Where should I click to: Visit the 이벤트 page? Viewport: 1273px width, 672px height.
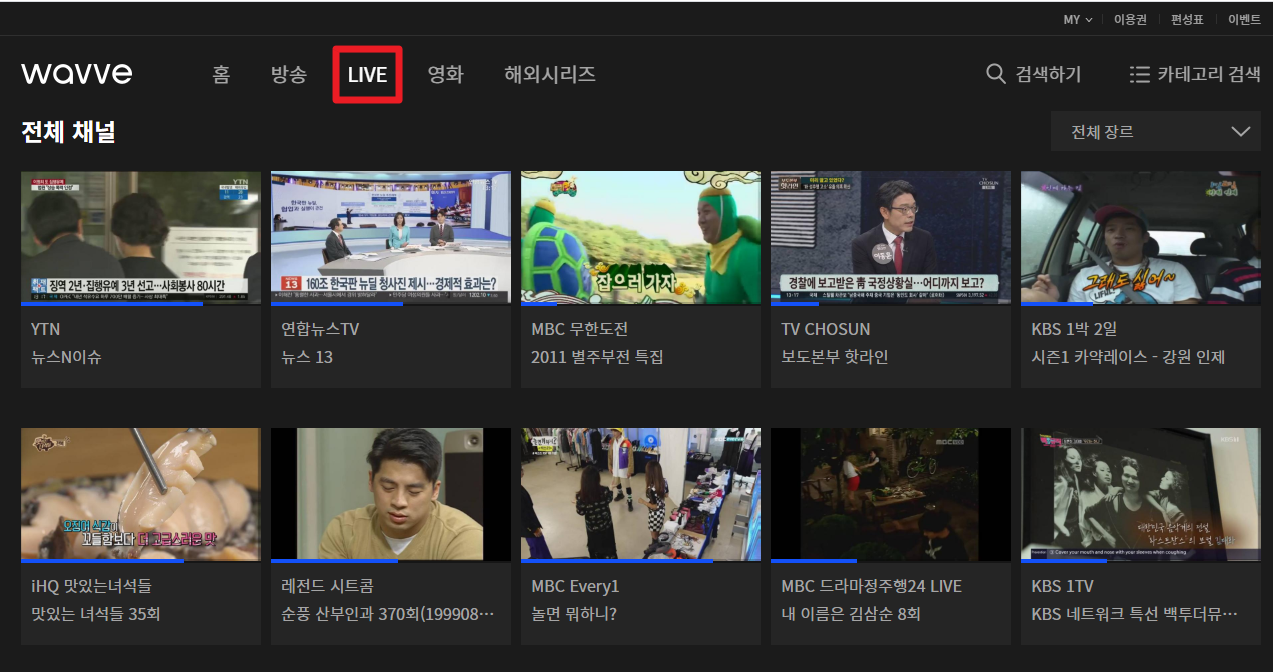1243,18
